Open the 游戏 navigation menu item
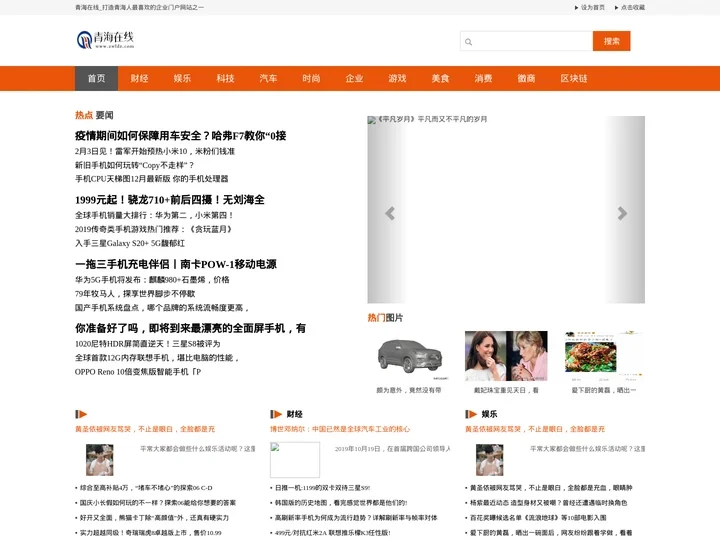The height and width of the screenshot is (540, 720). pyautogui.click(x=397, y=79)
